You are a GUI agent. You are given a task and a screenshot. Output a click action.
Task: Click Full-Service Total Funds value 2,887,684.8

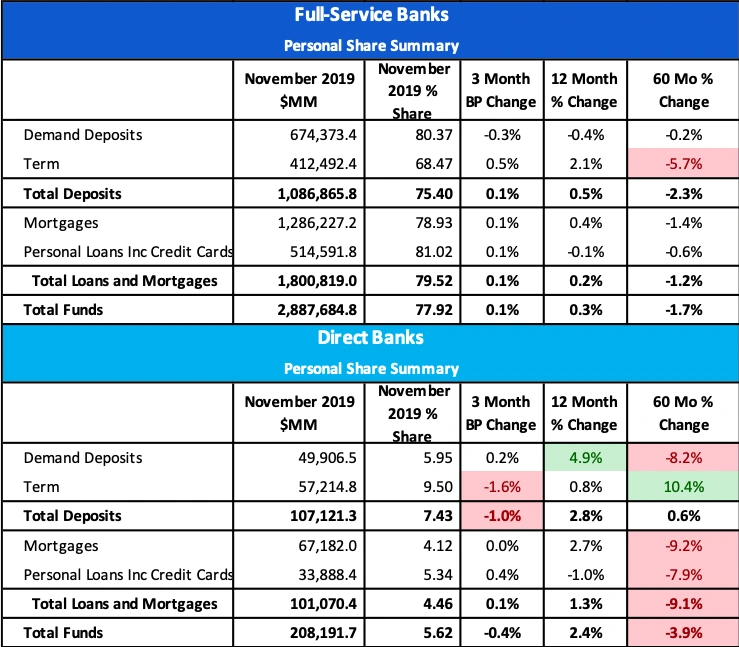(x=312, y=310)
